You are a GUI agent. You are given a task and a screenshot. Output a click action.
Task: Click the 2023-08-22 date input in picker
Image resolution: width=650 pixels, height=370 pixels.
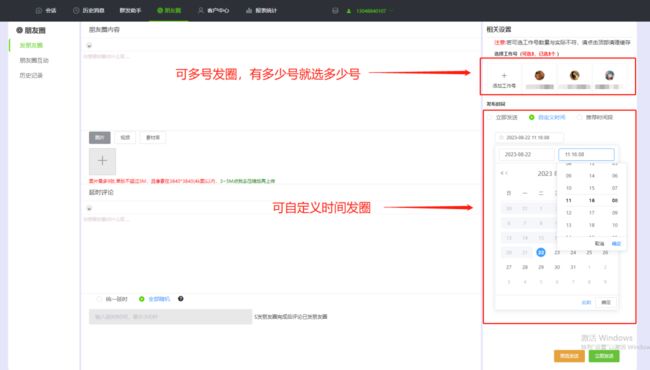(x=526, y=154)
